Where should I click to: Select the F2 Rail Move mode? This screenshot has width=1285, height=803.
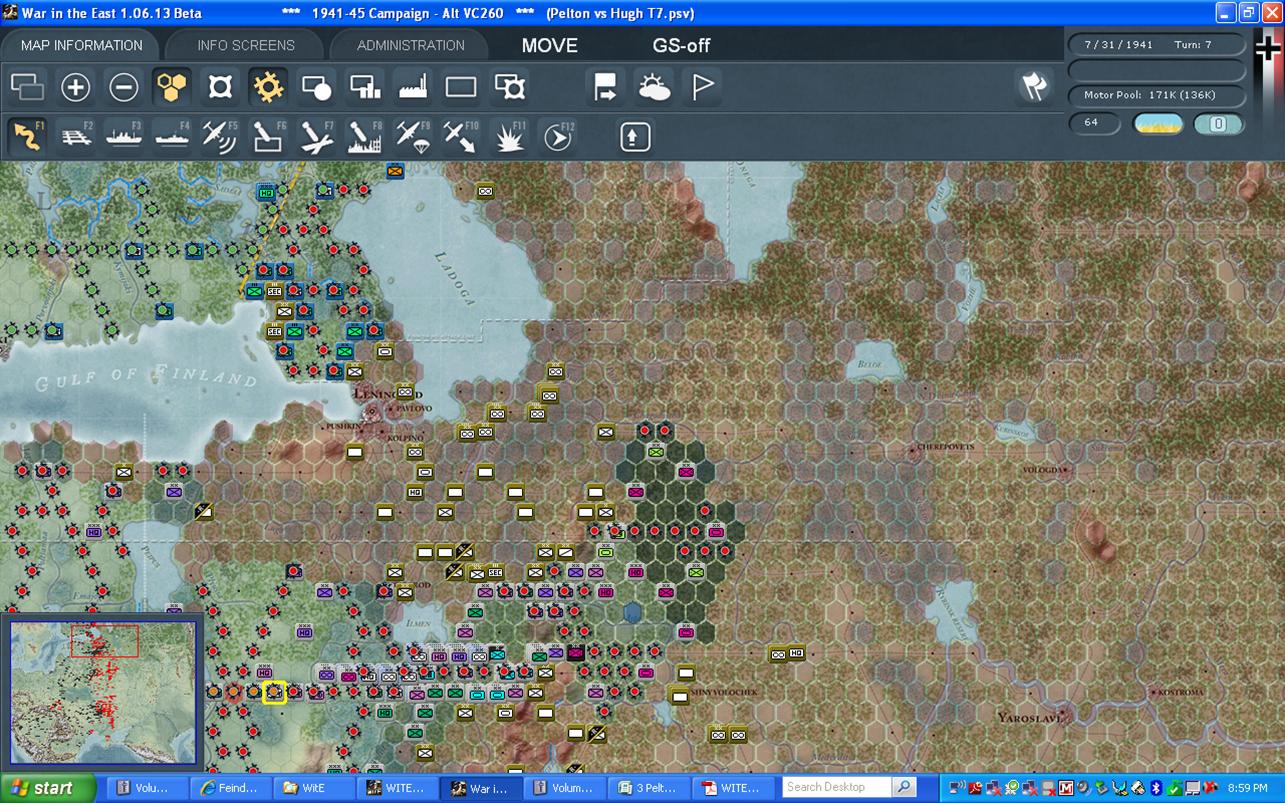point(76,136)
